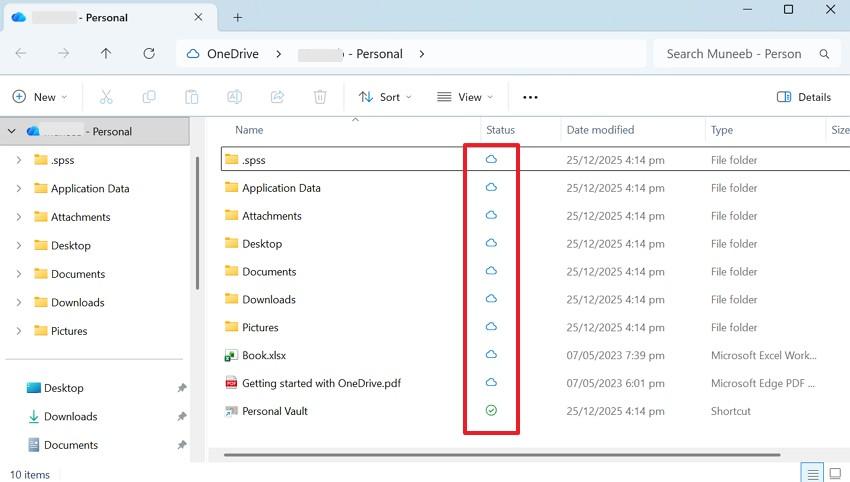Expand Documents folder in navigation tree
This screenshot has width=850, height=482.
click(19, 274)
